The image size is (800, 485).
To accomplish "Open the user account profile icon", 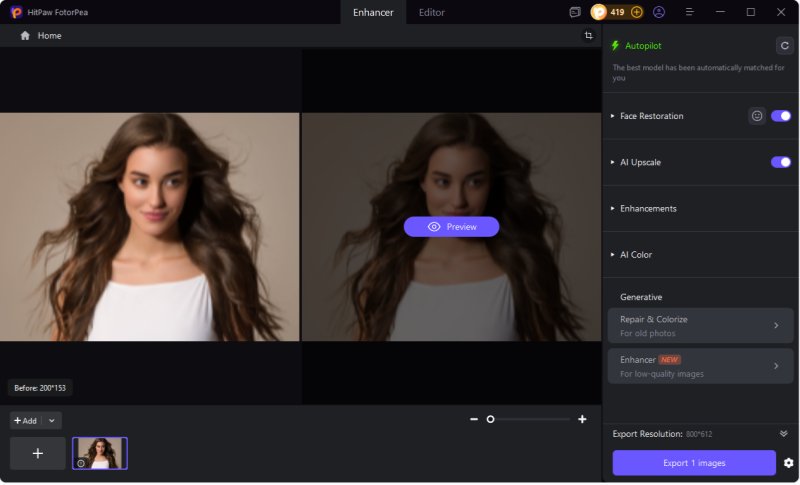I will click(659, 12).
